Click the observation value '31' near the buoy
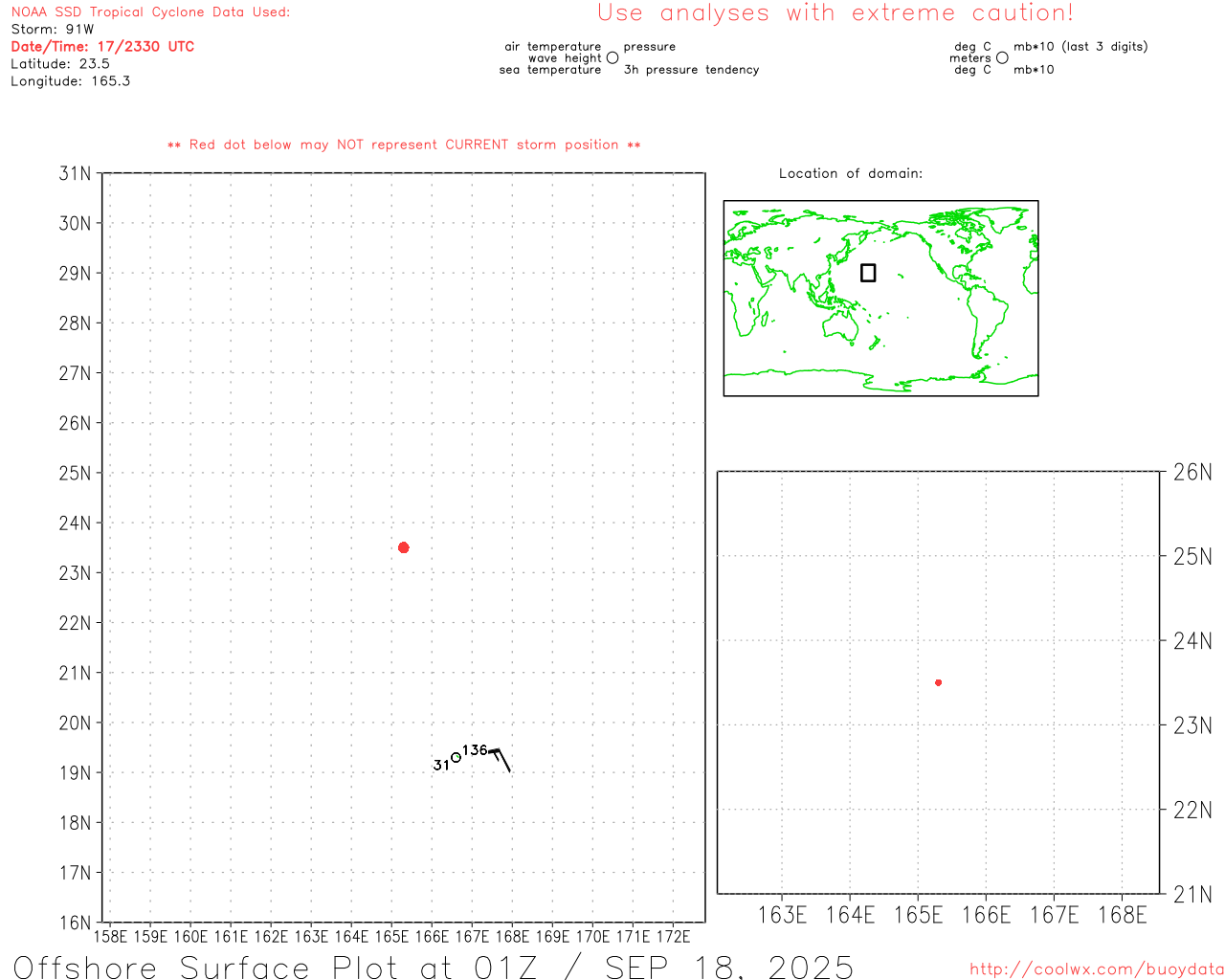Screen dimensions: 1225x980 [441, 765]
